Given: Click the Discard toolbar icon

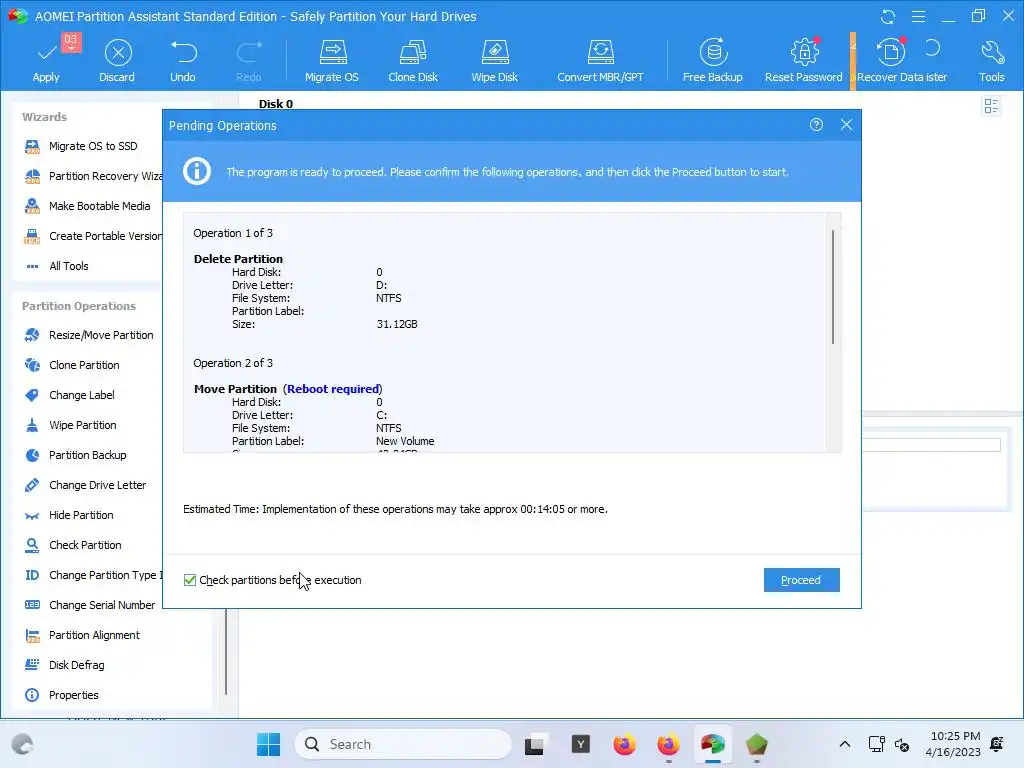Looking at the screenshot, I should pos(117,61).
